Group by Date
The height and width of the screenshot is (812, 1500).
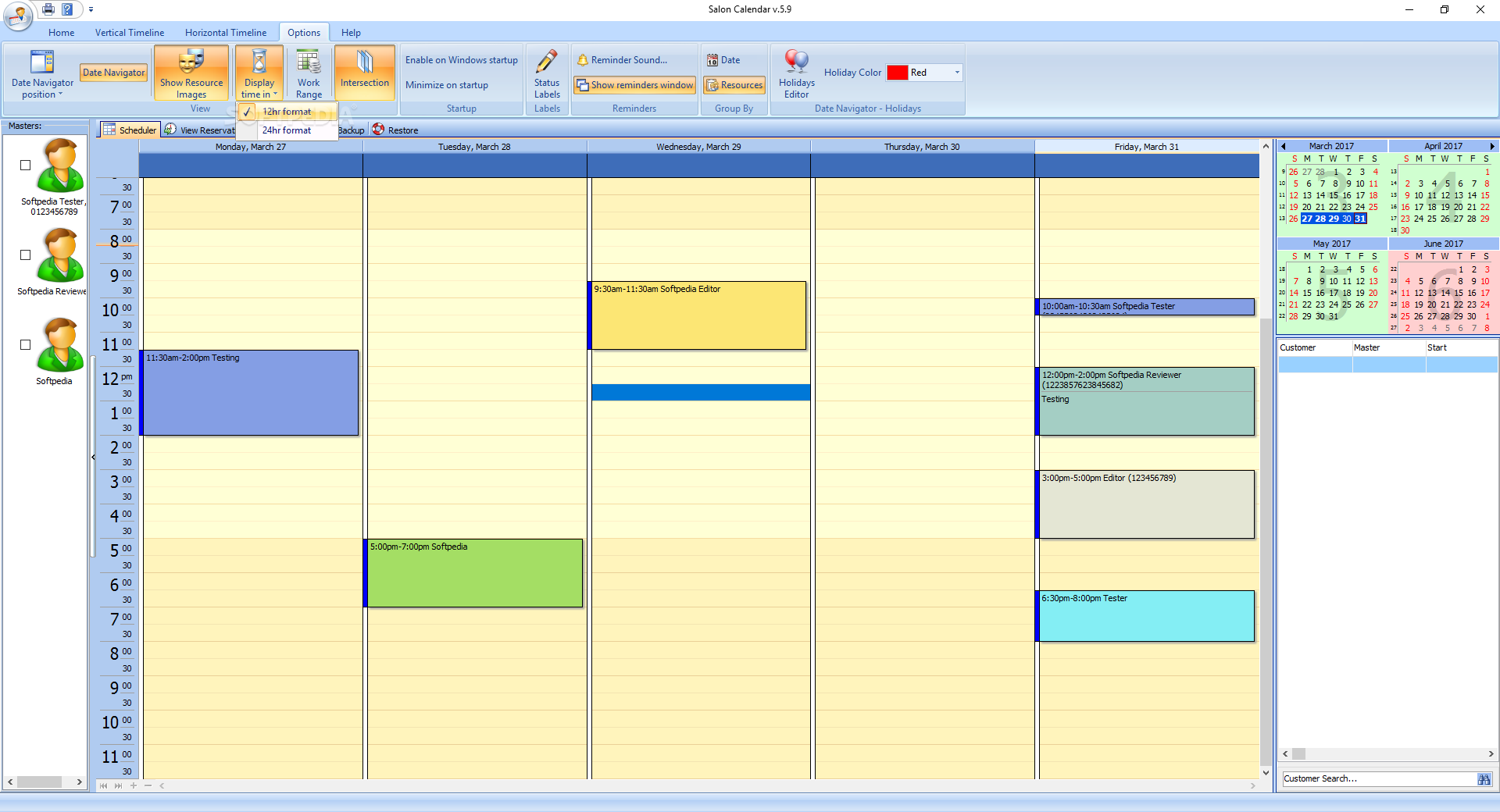point(723,60)
